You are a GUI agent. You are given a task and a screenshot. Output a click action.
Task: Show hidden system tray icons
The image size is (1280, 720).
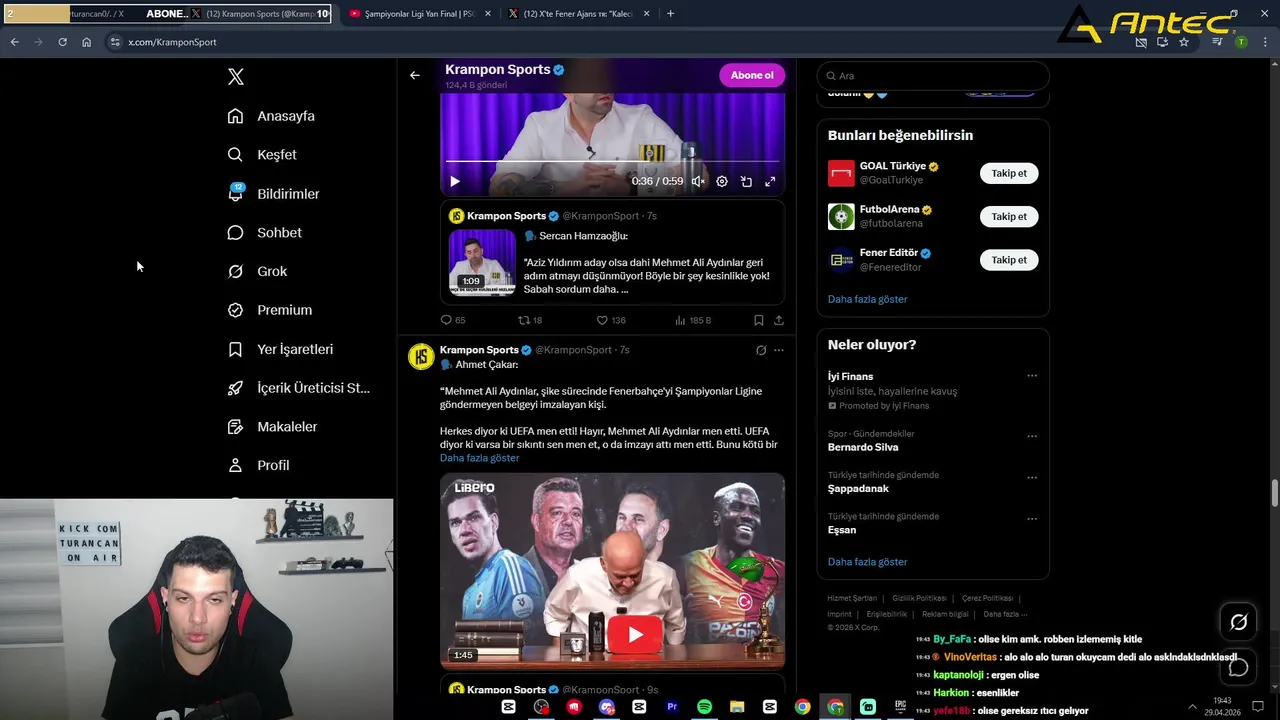tap(1192, 706)
